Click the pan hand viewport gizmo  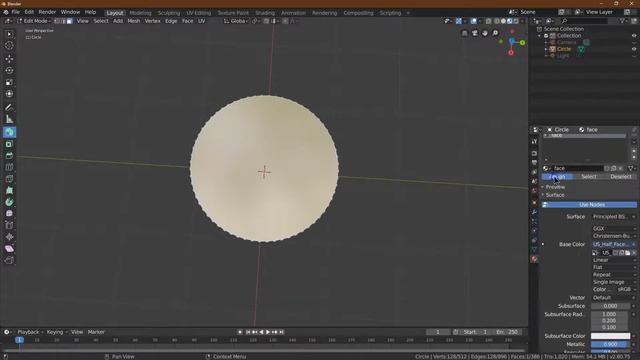tap(485, 33)
